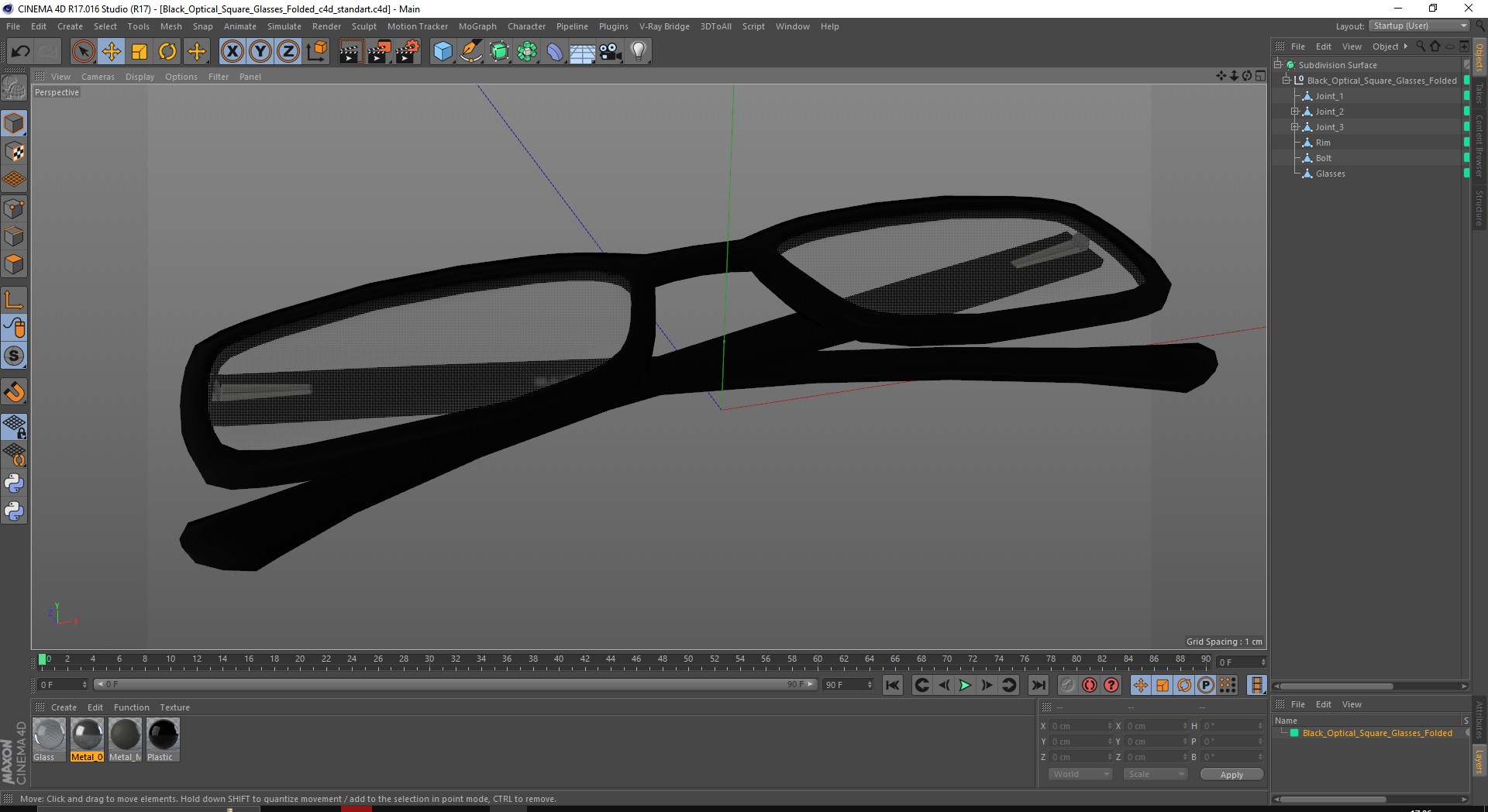Screen dimensions: 1488x812
Task: Click the Undo arrow icon
Action: coord(21,52)
